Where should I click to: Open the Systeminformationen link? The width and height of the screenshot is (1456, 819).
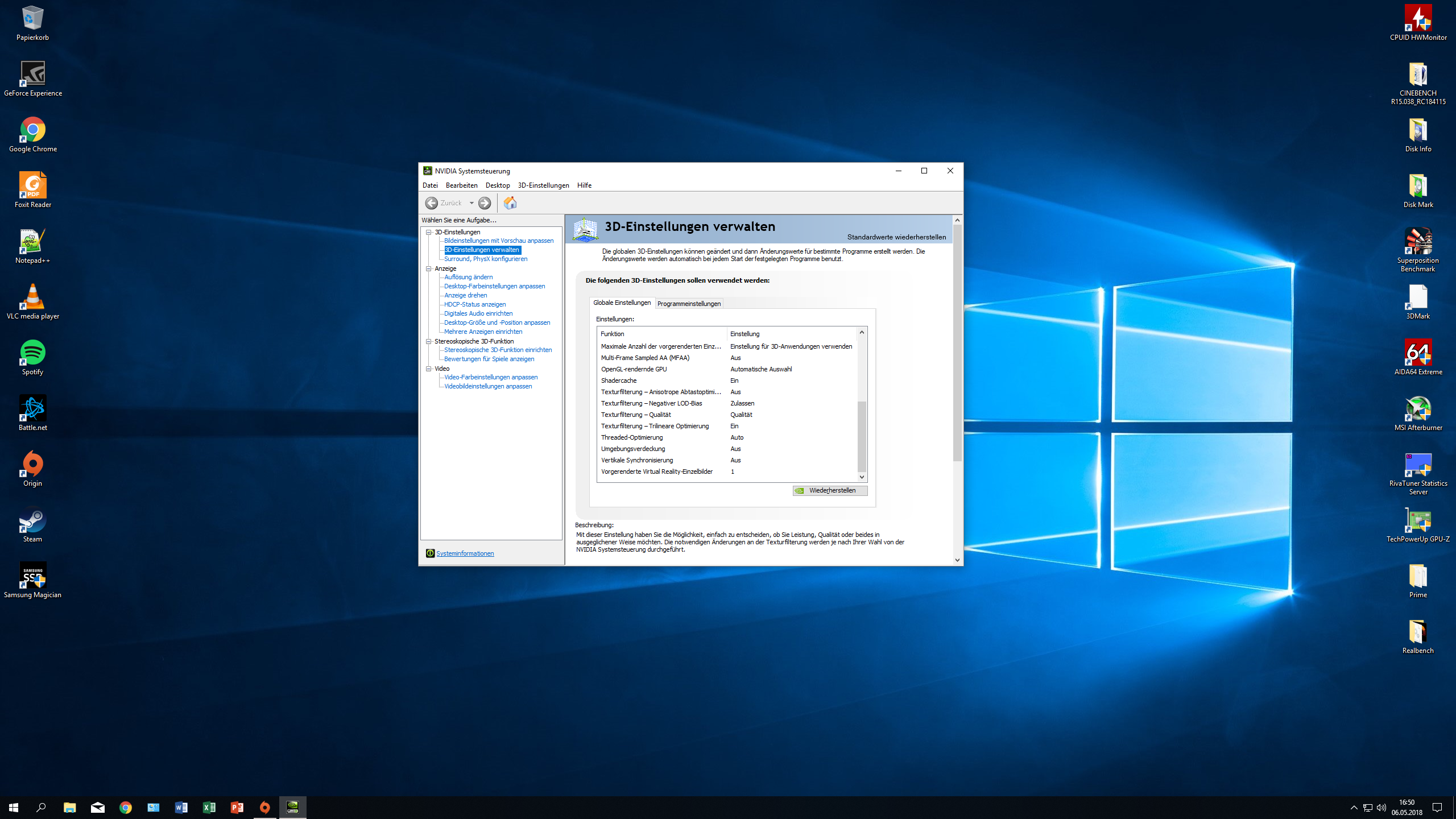(x=465, y=553)
